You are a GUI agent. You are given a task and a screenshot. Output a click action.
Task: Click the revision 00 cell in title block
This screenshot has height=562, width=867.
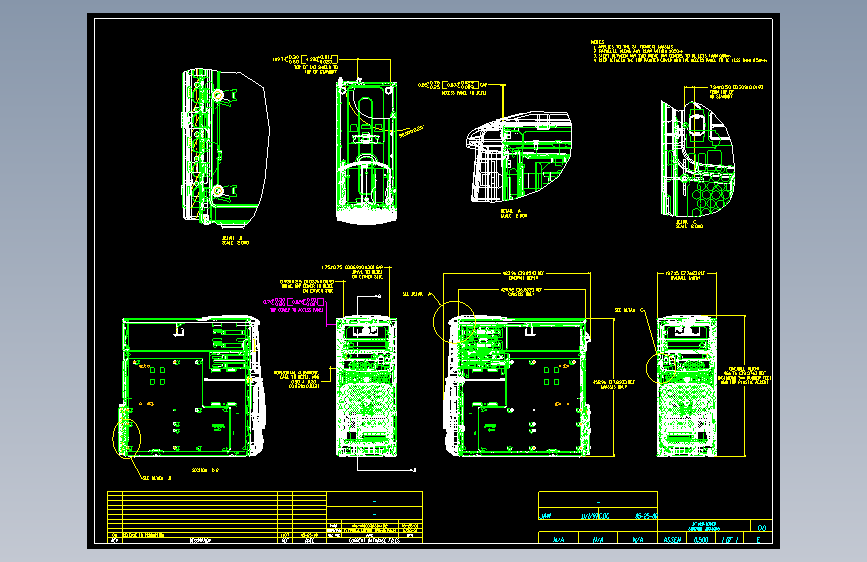click(x=761, y=527)
